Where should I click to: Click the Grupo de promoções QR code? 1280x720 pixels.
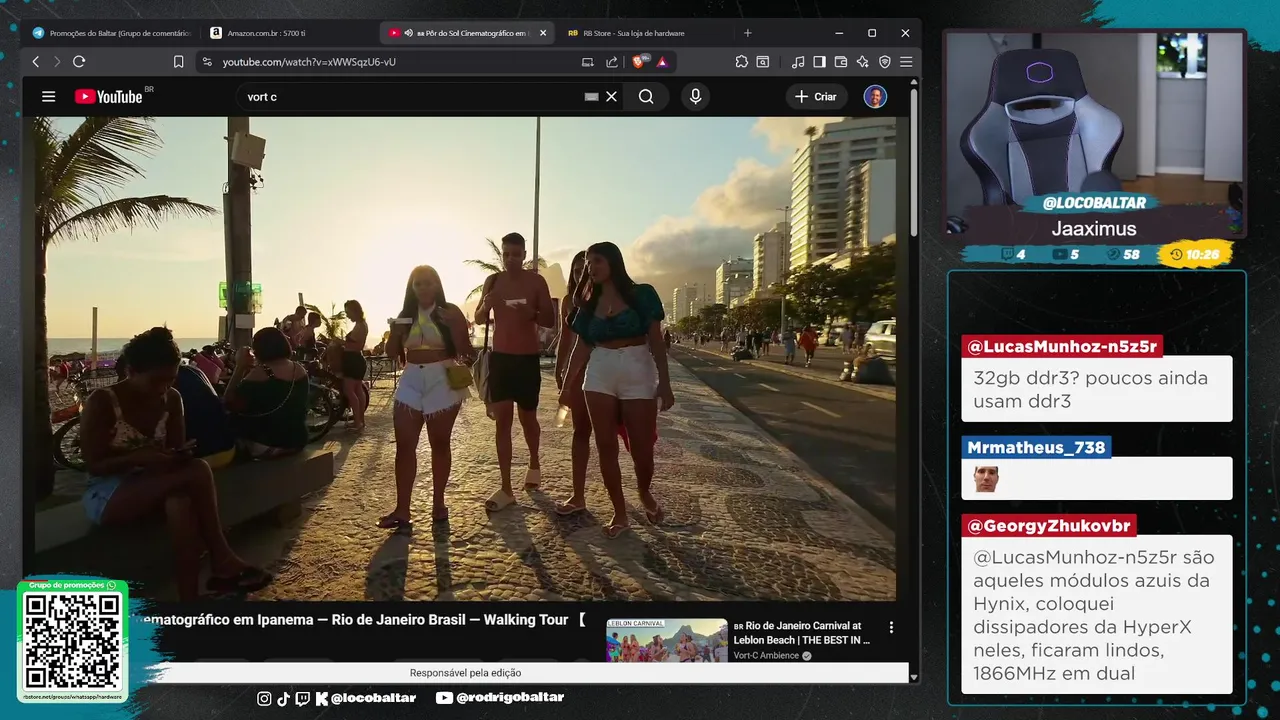pos(72,641)
